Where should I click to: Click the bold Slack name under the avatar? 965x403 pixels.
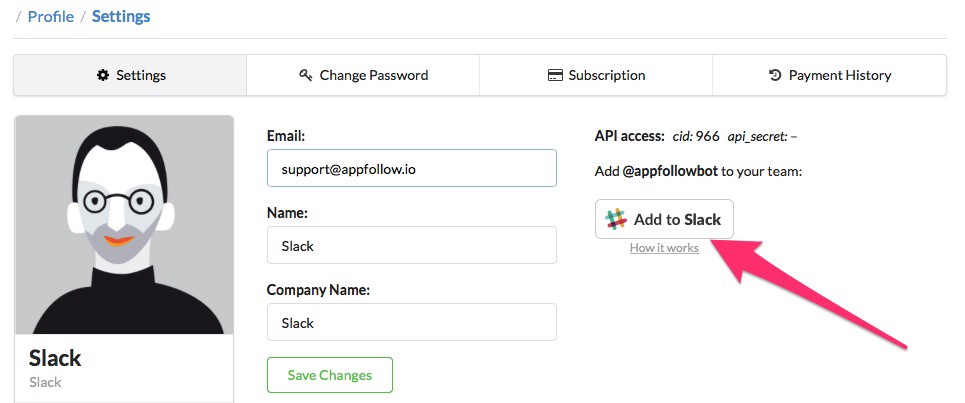click(55, 358)
